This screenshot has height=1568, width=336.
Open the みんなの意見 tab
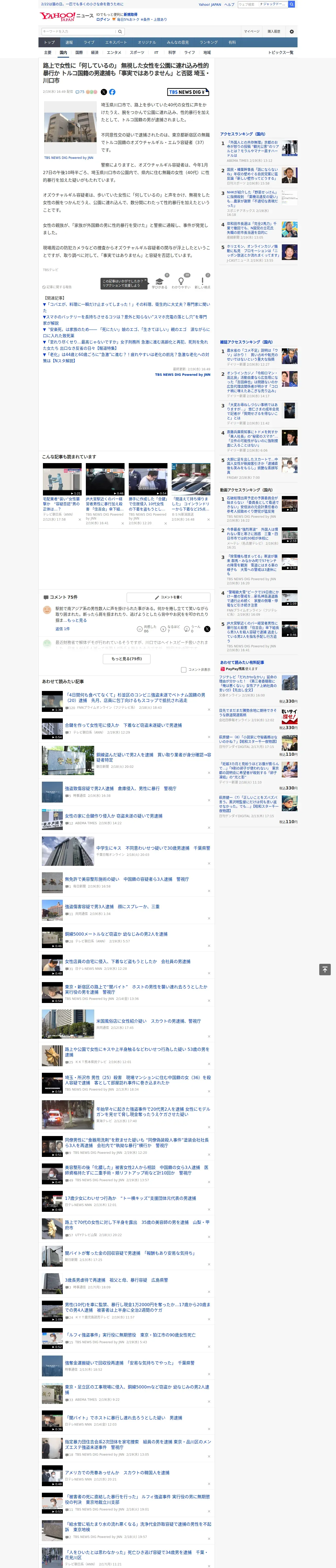(178, 43)
